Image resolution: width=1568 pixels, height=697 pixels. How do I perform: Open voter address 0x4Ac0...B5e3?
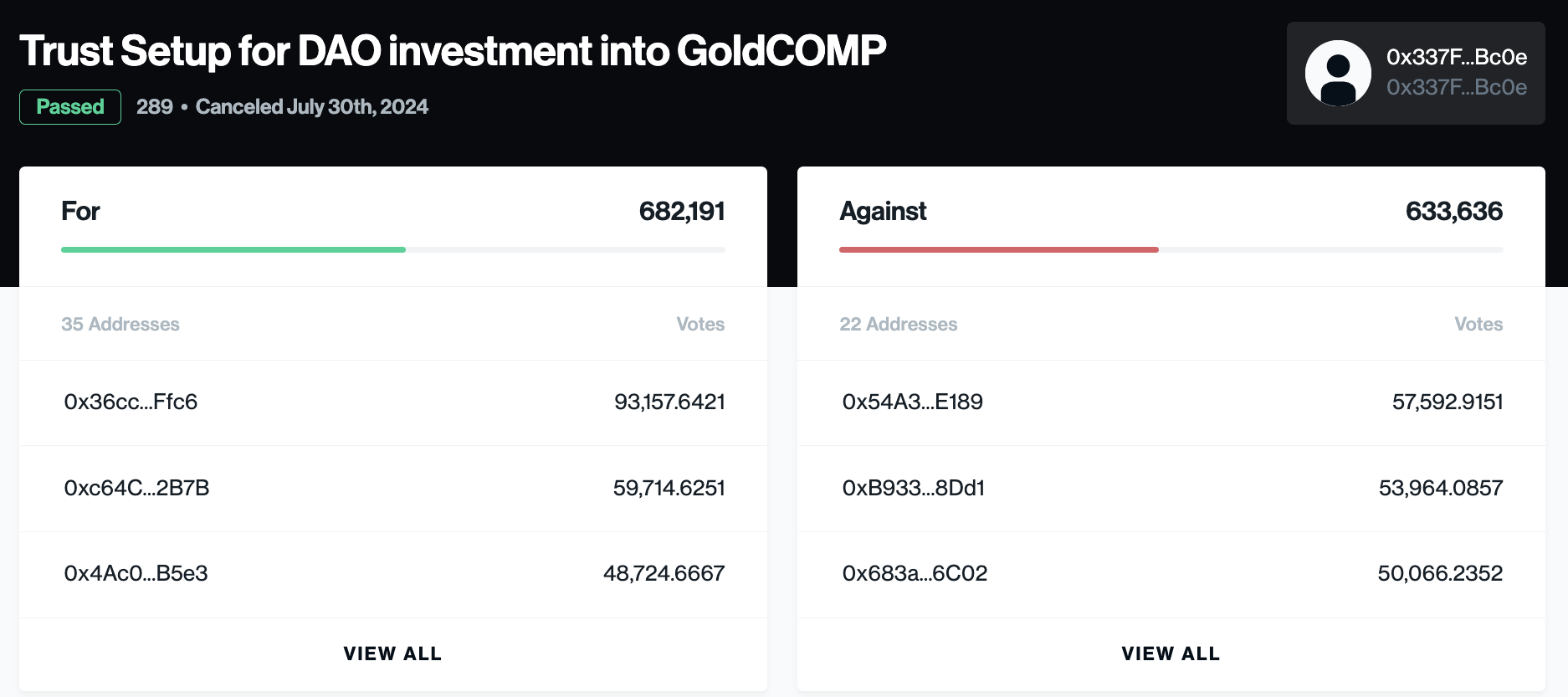[136, 573]
